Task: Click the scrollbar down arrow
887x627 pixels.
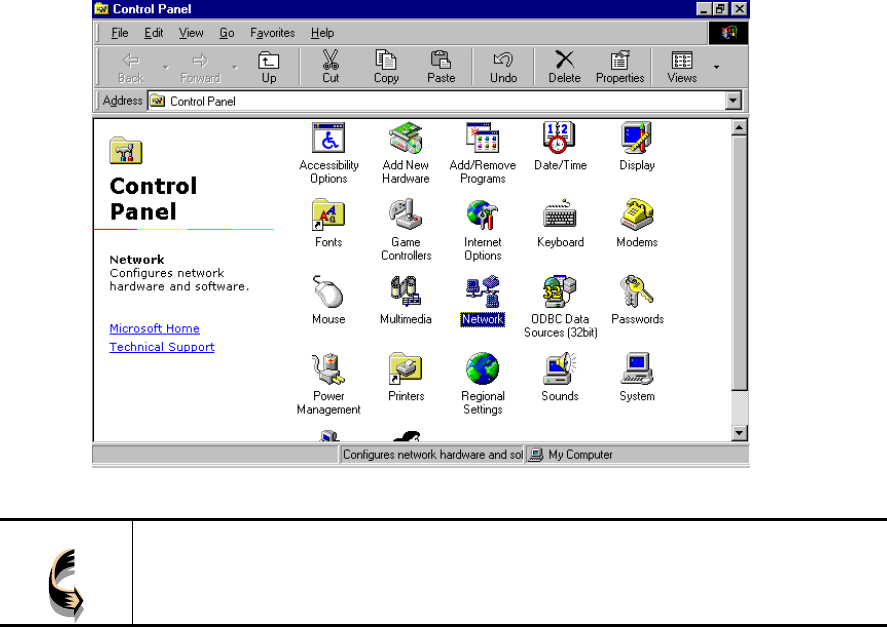Action: [739, 433]
